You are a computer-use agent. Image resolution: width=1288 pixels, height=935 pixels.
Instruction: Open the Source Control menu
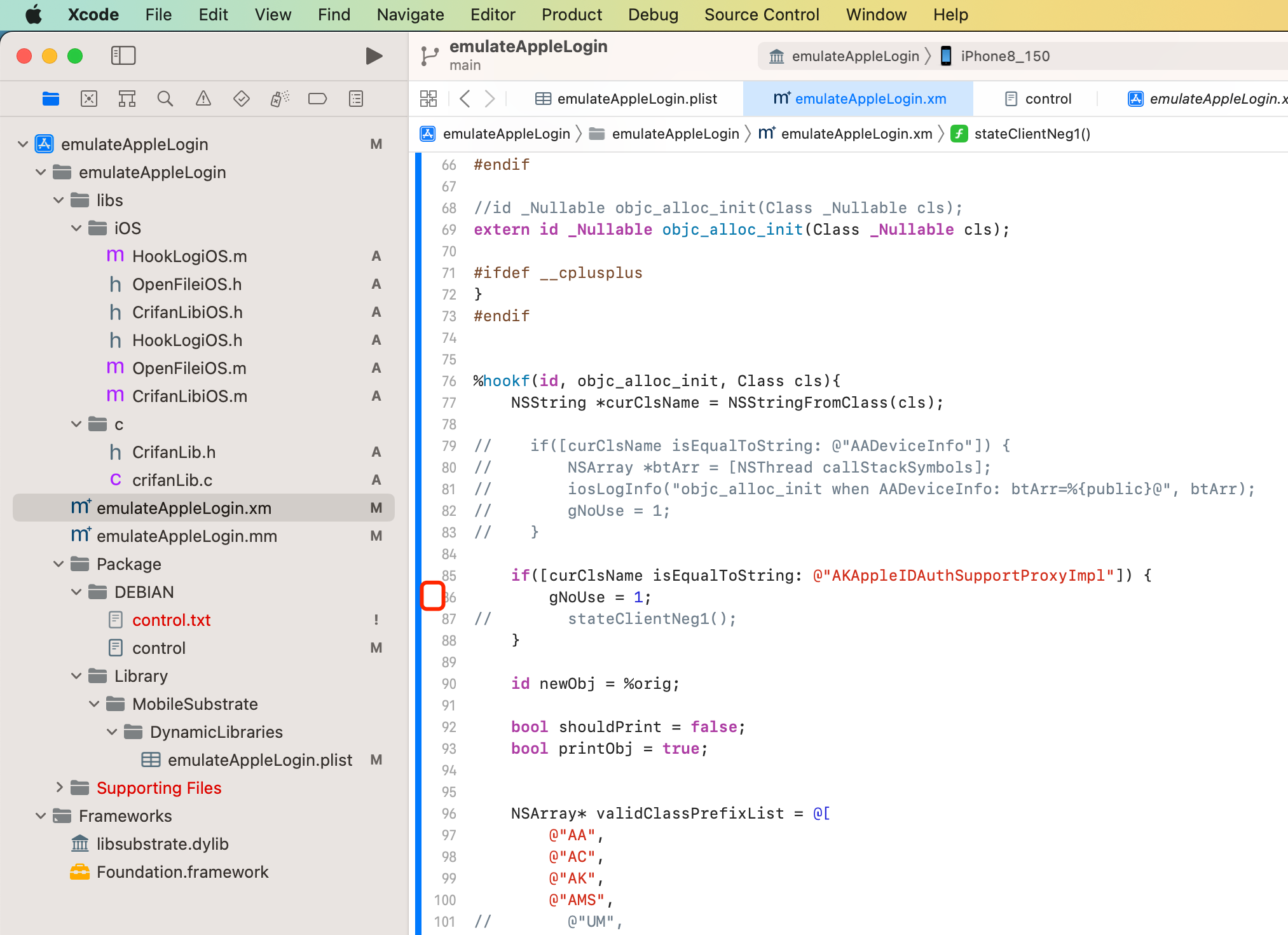[x=762, y=15]
